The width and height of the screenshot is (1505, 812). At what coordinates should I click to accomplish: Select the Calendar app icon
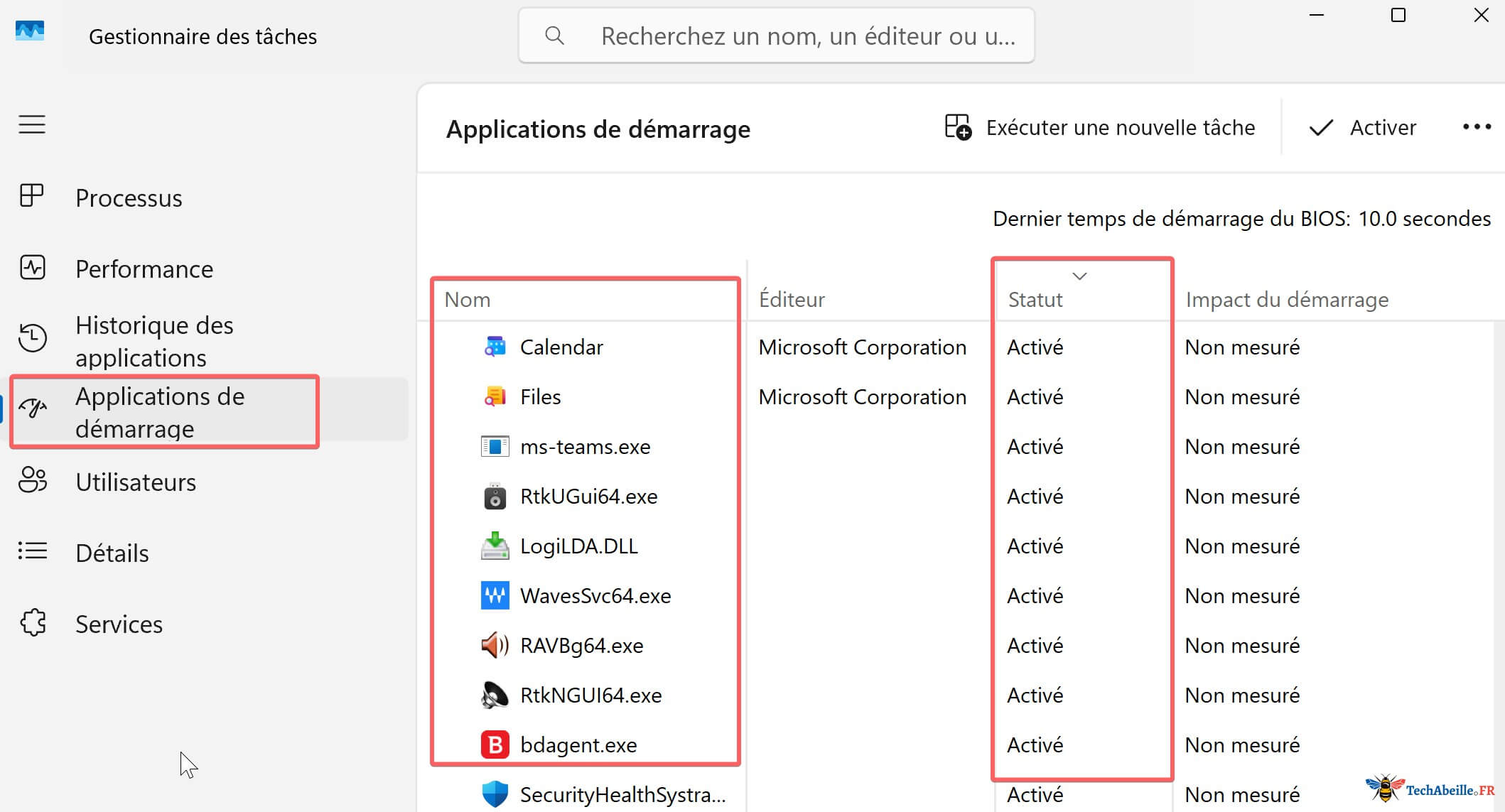coord(495,347)
